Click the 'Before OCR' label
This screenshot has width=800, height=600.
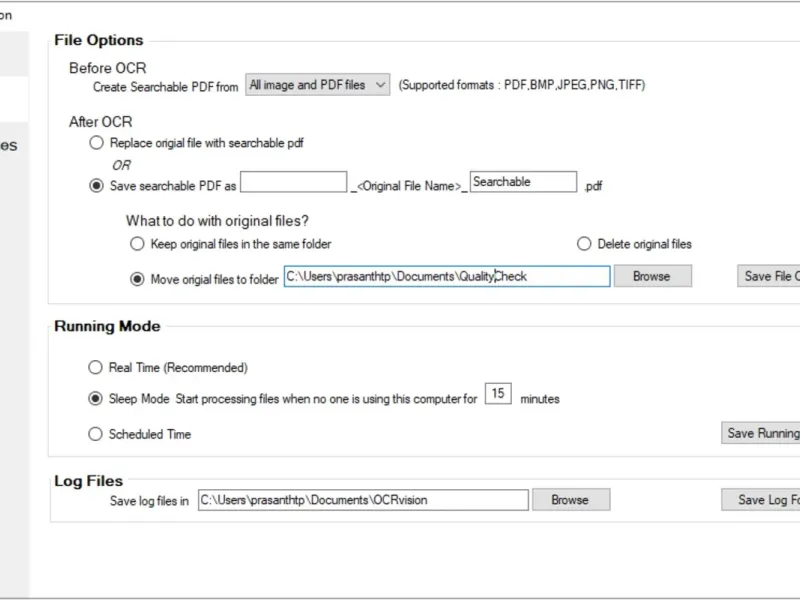pos(108,68)
